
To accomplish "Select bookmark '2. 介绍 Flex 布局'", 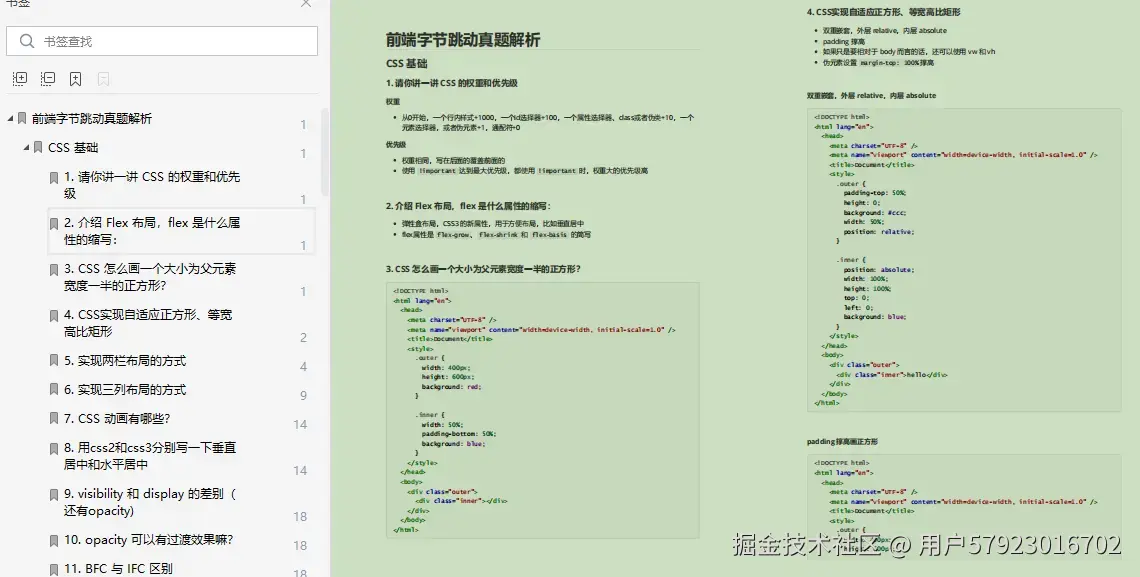I will click(152, 231).
